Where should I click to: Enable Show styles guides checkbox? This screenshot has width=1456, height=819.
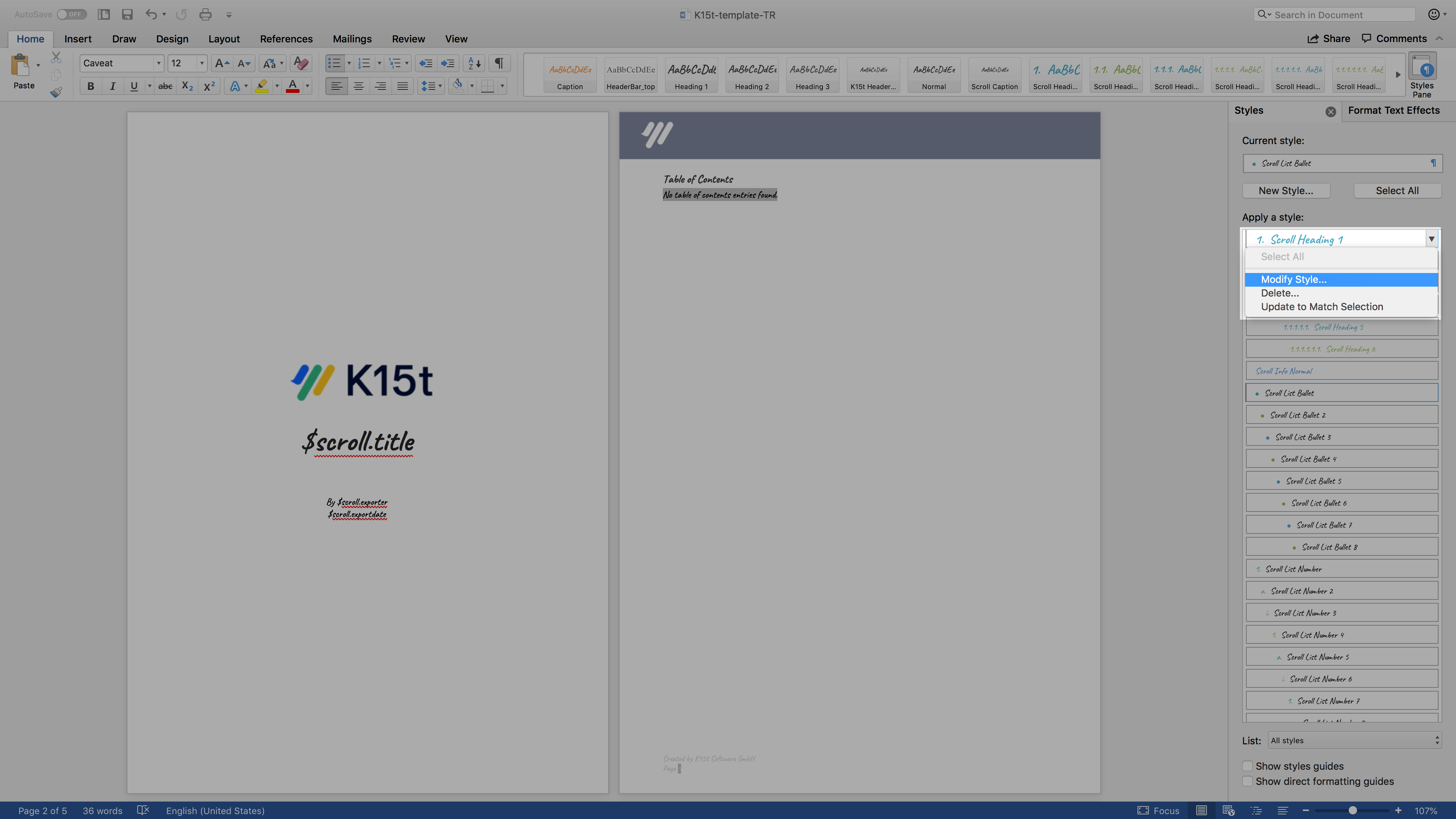[1247, 766]
